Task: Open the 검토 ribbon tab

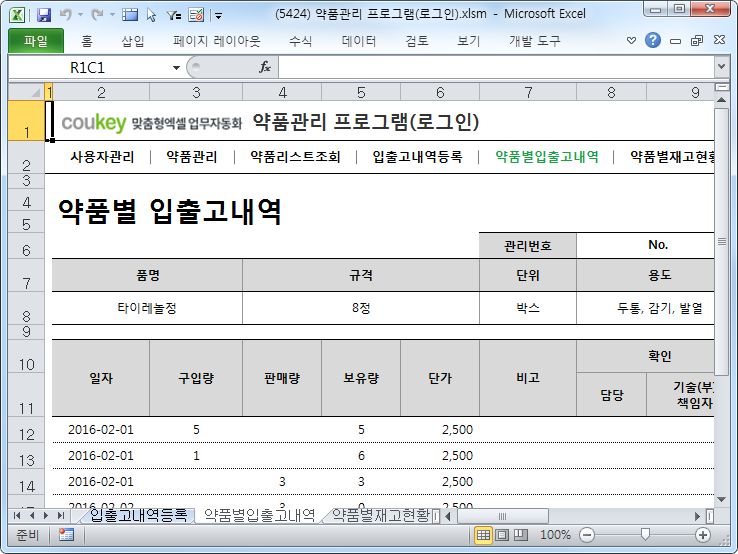Action: pos(417,41)
